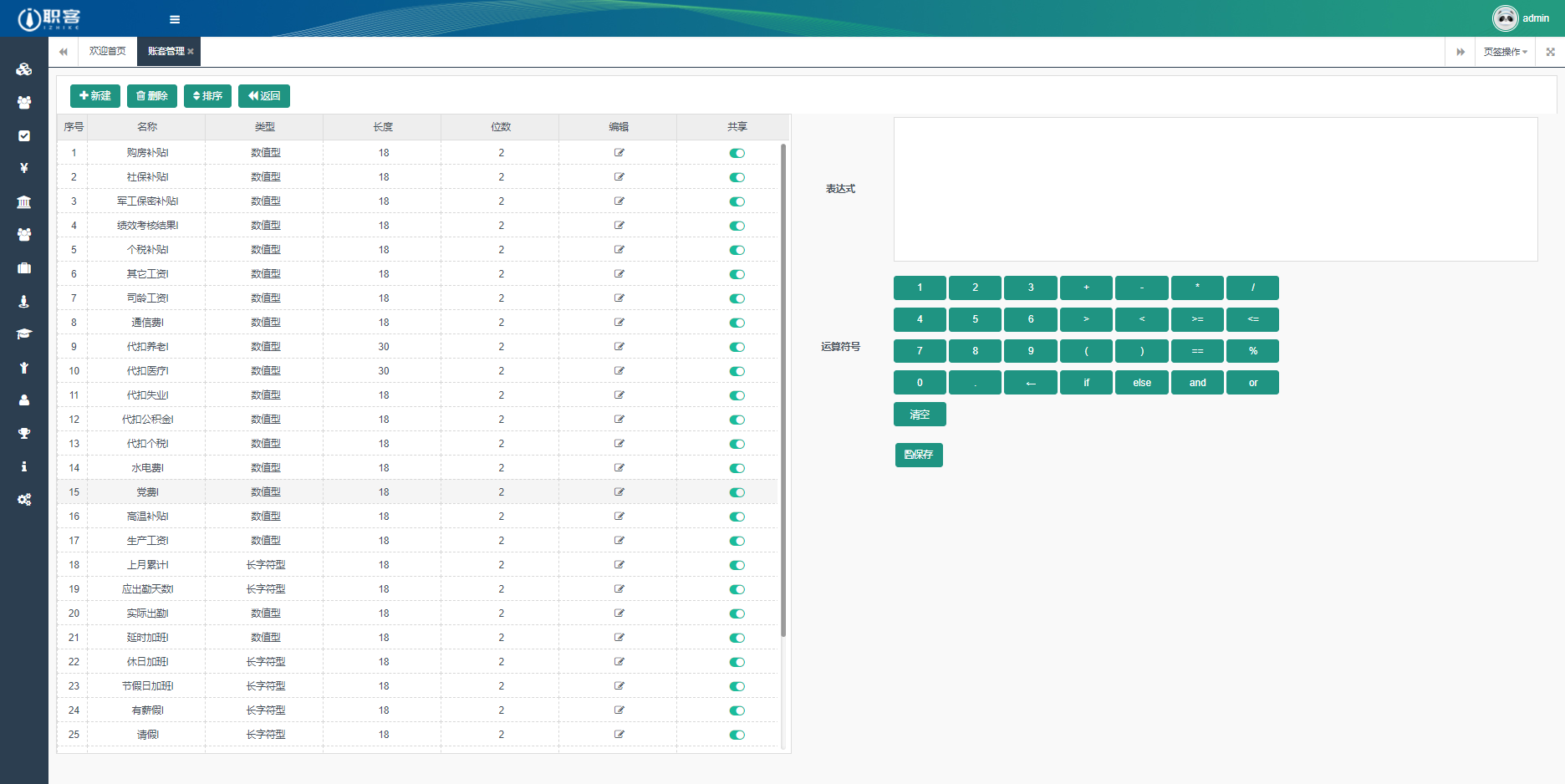Open the bank building sidebar icon
Image resolution: width=1565 pixels, height=784 pixels.
click(x=24, y=201)
